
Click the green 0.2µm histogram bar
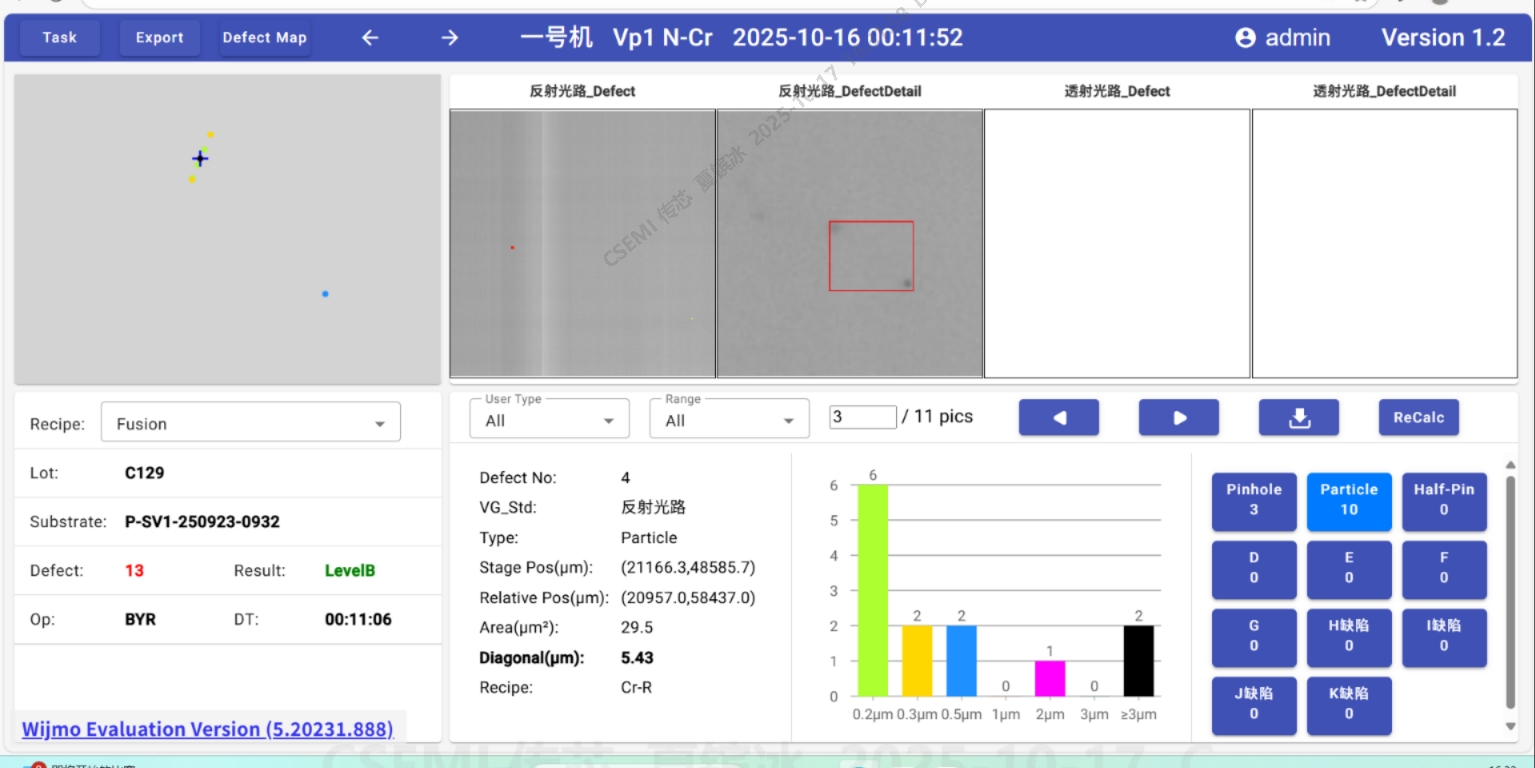point(872,590)
